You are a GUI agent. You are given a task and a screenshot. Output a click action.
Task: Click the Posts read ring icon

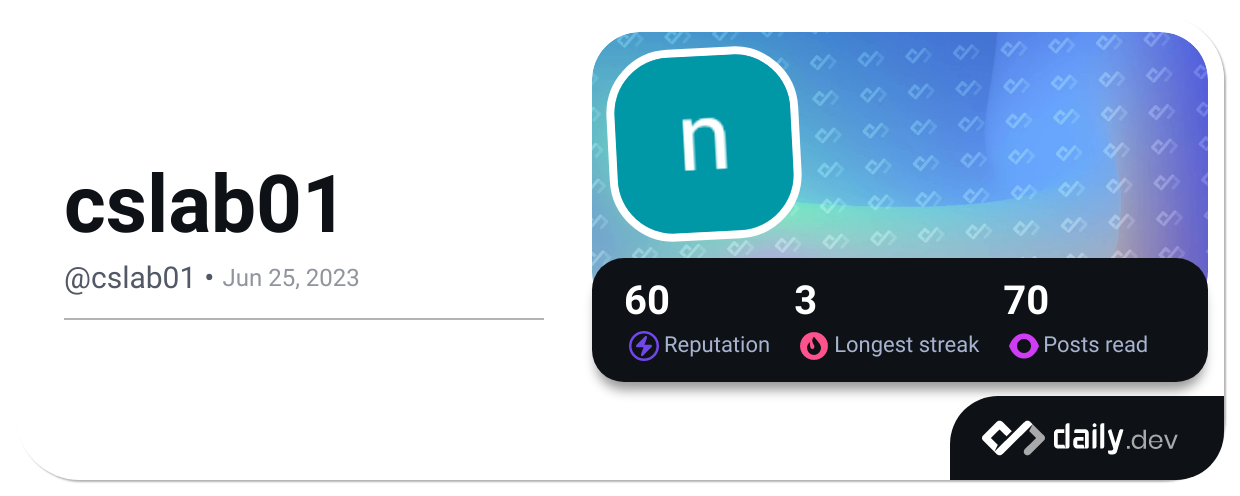tap(1024, 346)
